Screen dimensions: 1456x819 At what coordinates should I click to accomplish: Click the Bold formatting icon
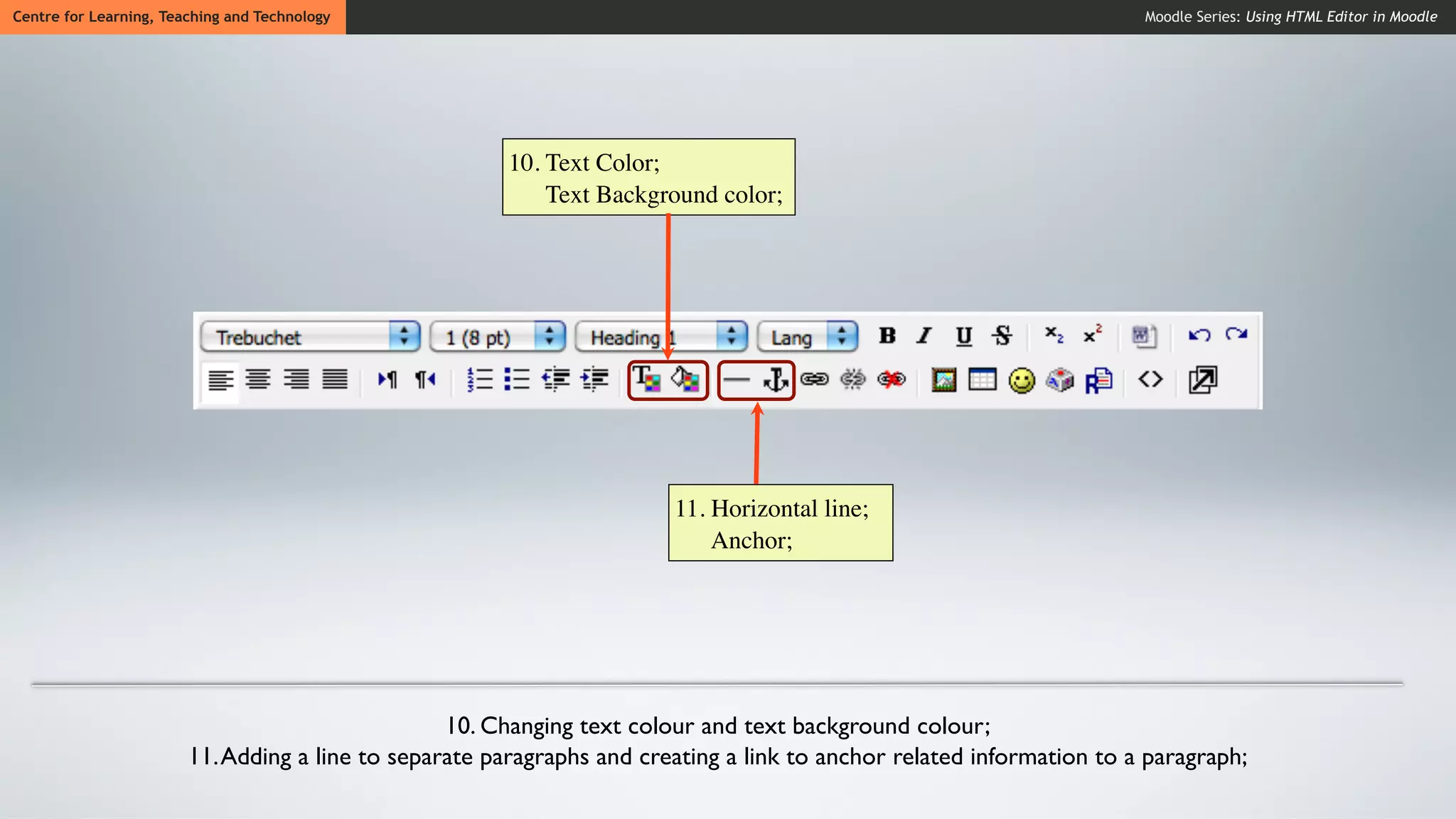tap(887, 336)
